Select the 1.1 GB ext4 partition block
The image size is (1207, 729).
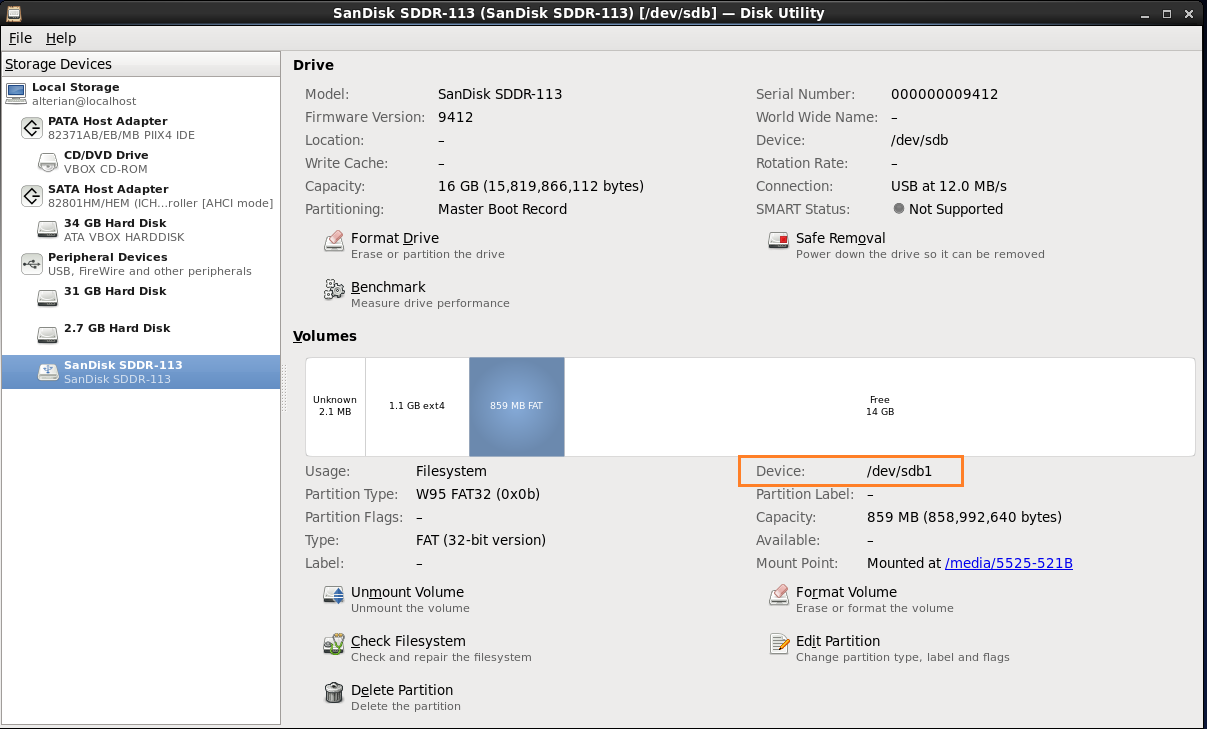[x=417, y=406]
